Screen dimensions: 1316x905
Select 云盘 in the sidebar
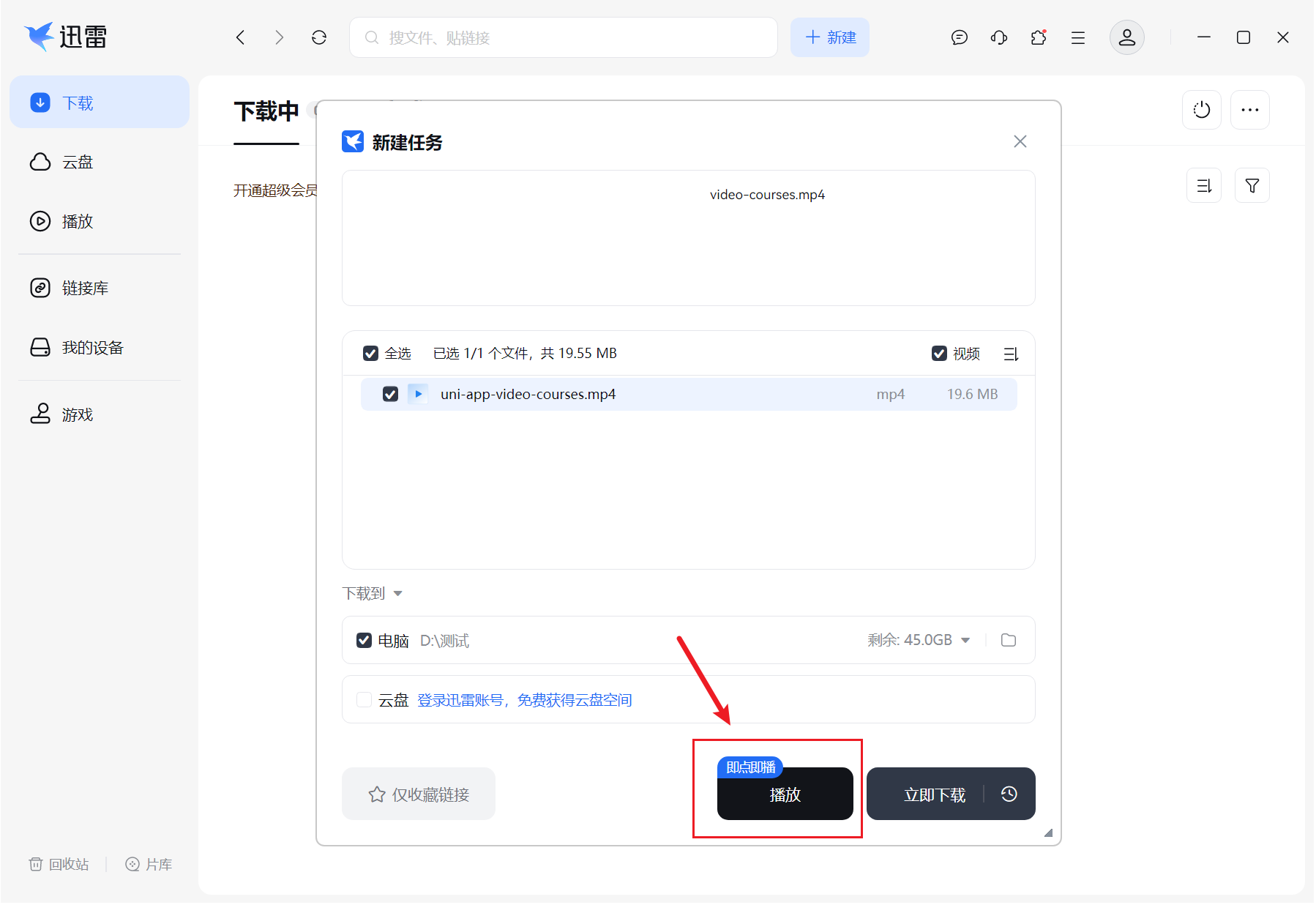[100, 162]
